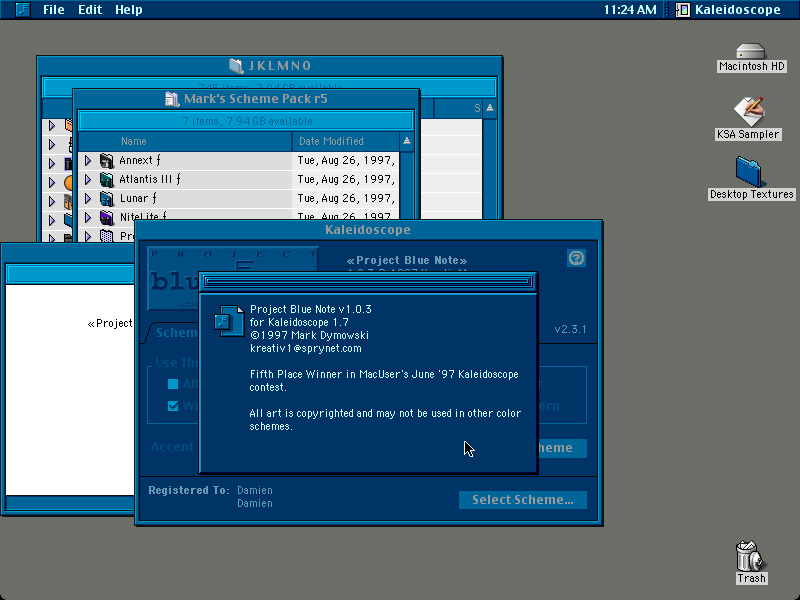Select the Atlantis III folder icon
Image resolution: width=800 pixels, height=600 pixels.
(x=107, y=180)
